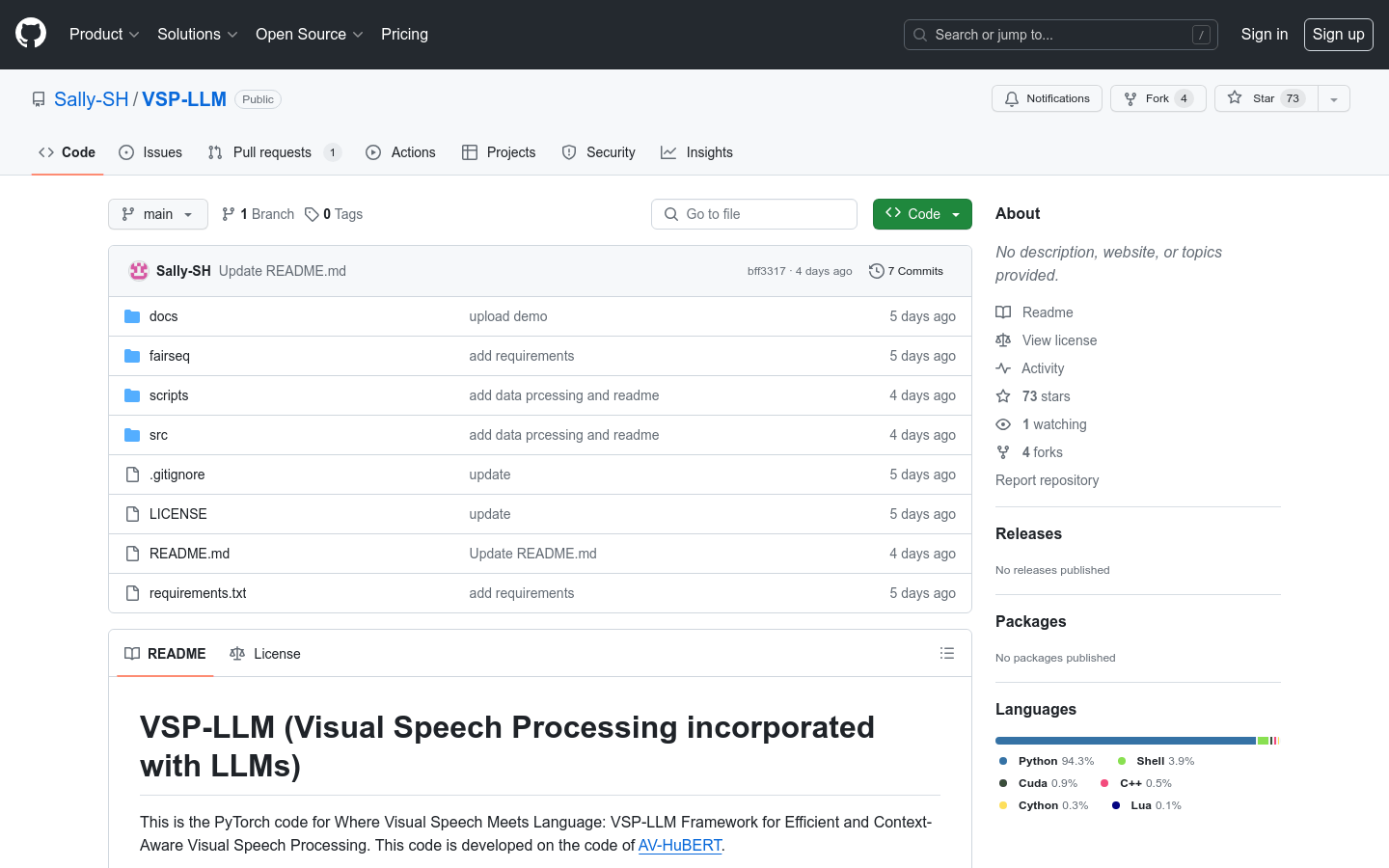Click the Notifications bell button

1047,98
